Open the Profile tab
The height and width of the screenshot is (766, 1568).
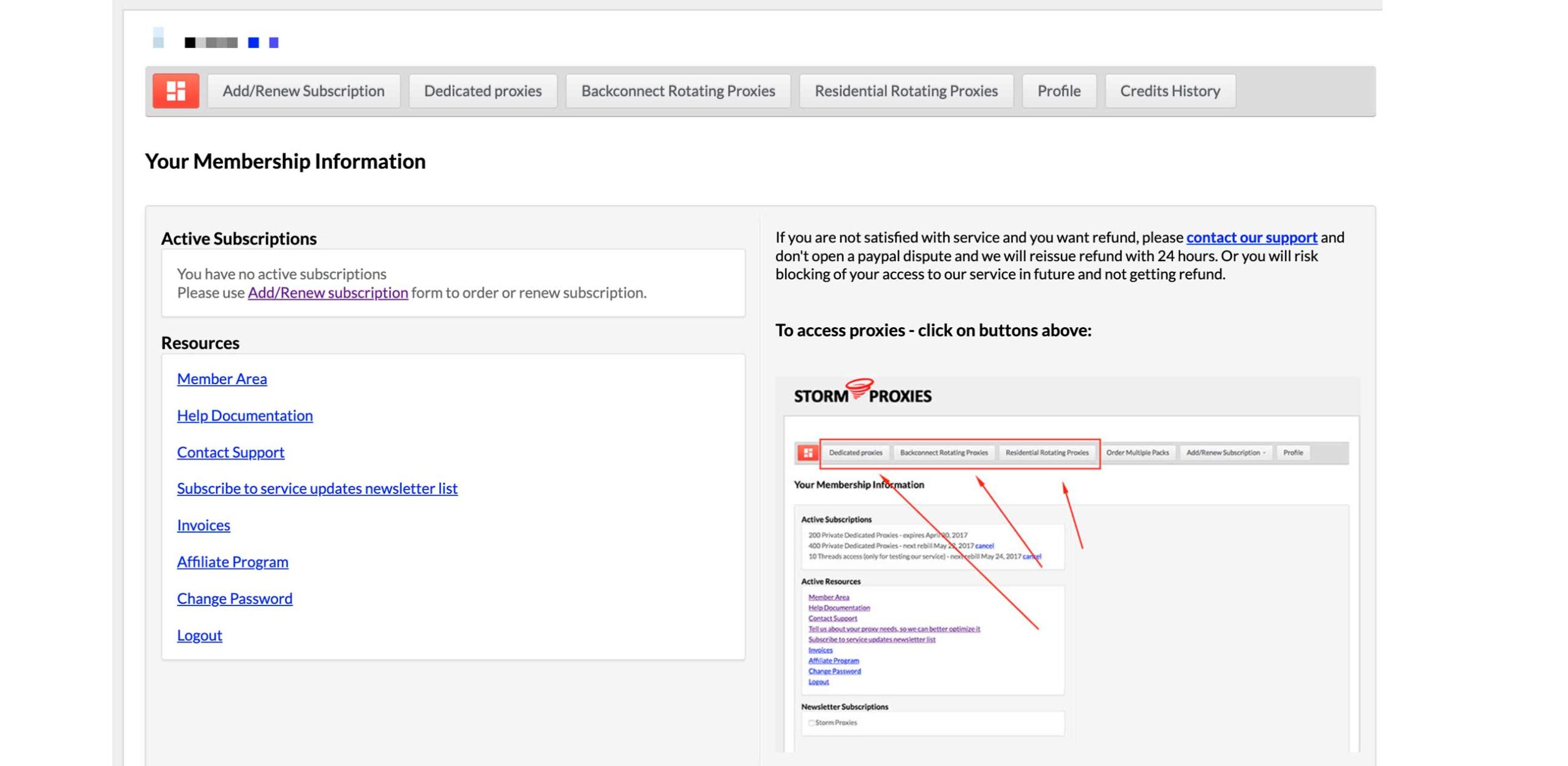(1058, 91)
